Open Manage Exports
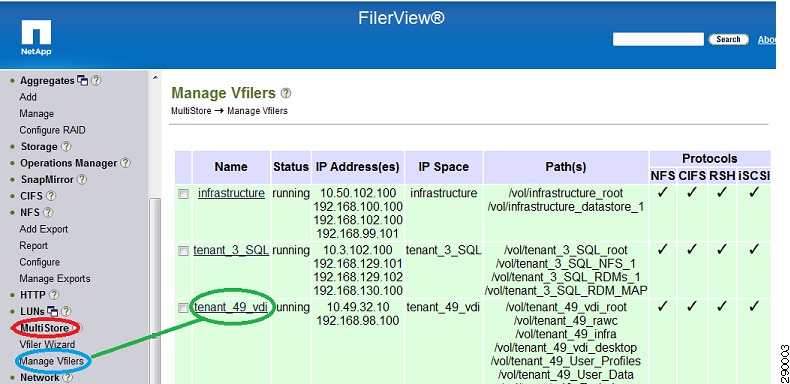 [x=55, y=279]
